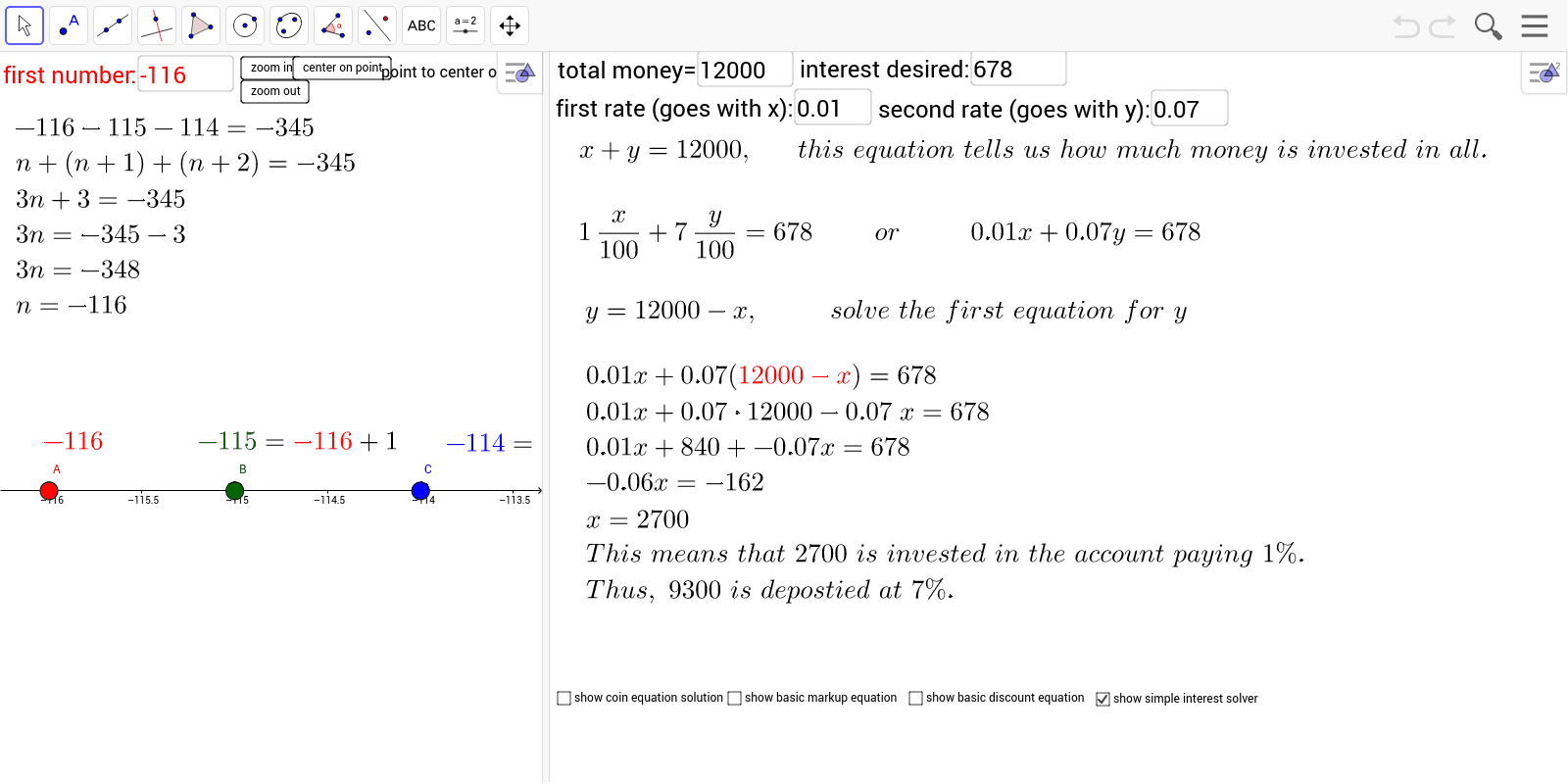Click the second rate input field

pyautogui.click(x=1190, y=109)
